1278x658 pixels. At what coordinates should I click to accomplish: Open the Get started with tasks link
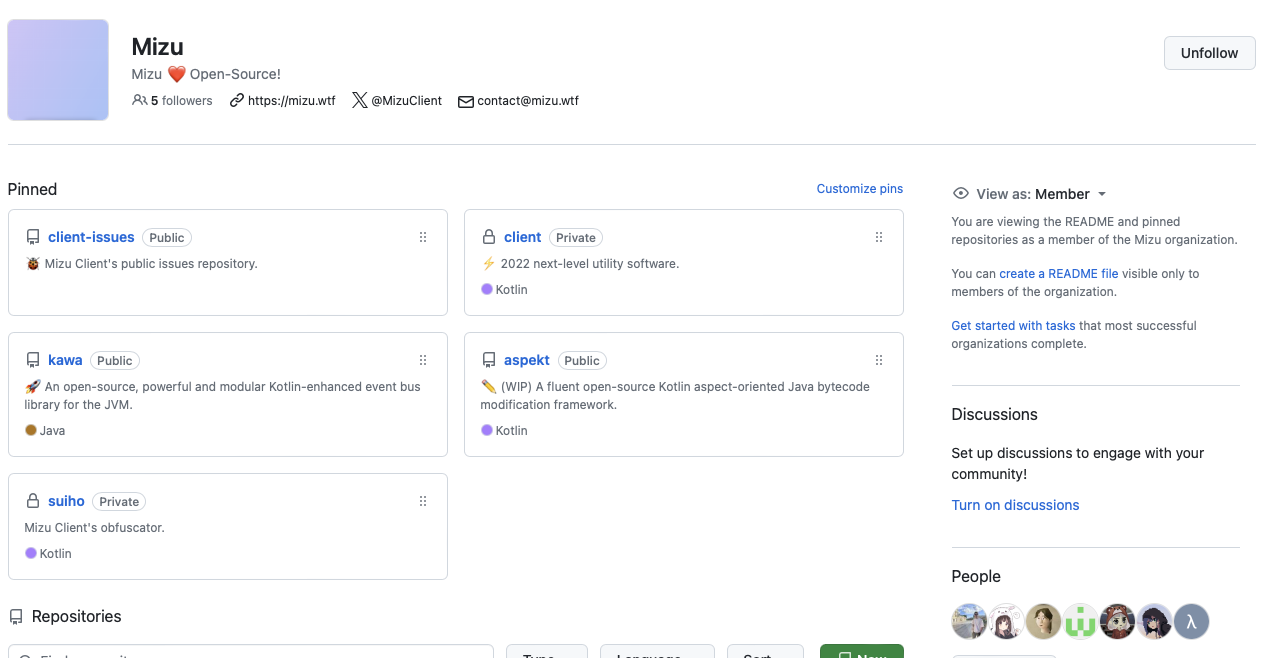tap(1014, 326)
